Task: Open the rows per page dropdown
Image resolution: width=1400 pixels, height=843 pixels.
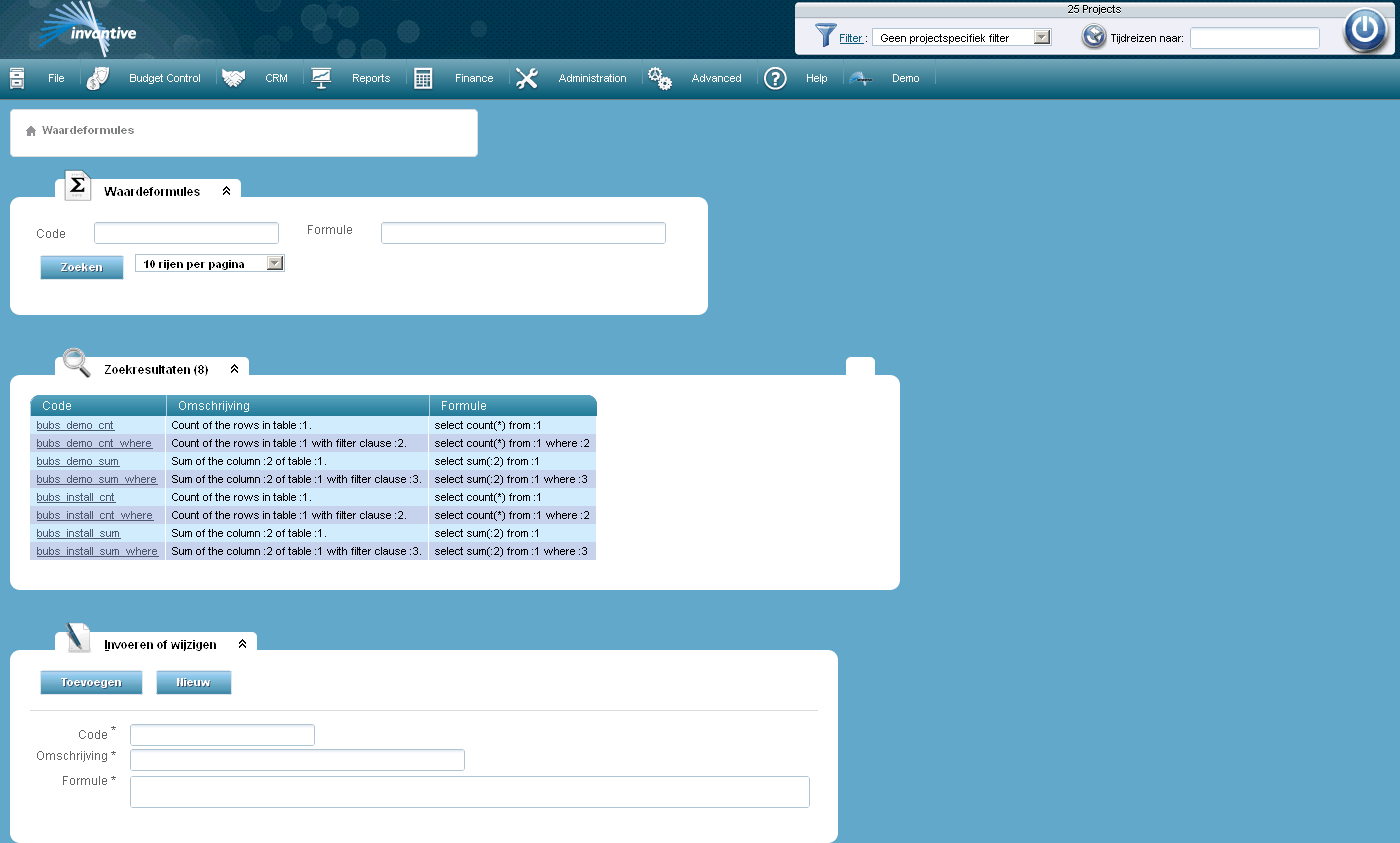Action: pyautogui.click(x=210, y=263)
